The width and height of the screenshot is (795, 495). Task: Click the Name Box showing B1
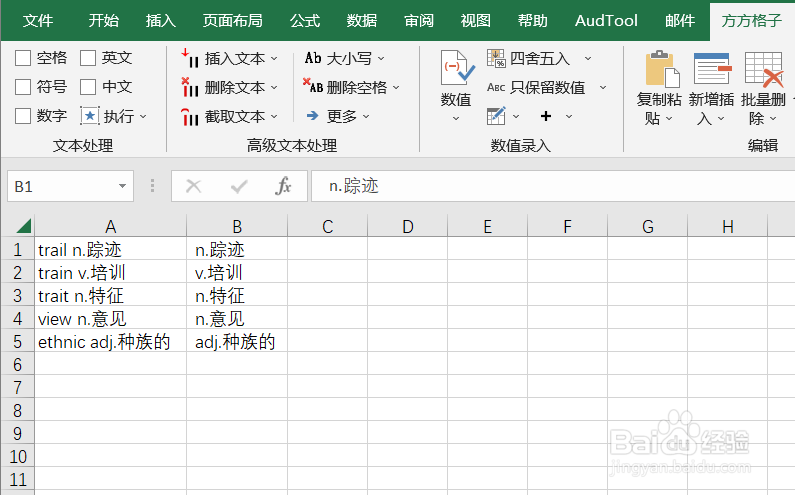tap(70, 186)
